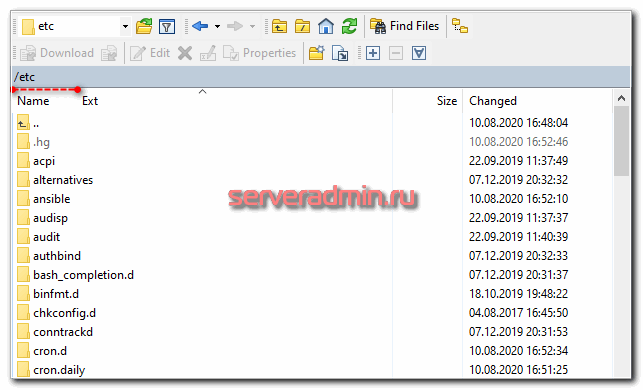Sort by the Changed column header
Screen dimensions: 643x390
pyautogui.click(x=493, y=101)
